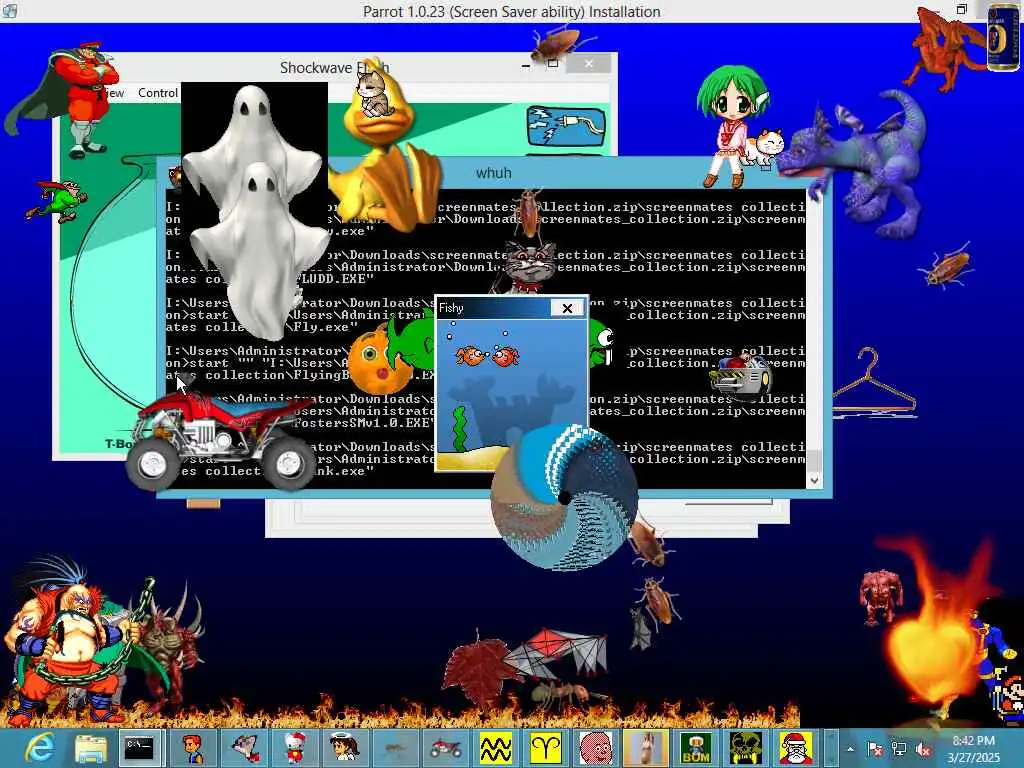
Task: Open the Action Center flag icon
Action: tap(875, 749)
